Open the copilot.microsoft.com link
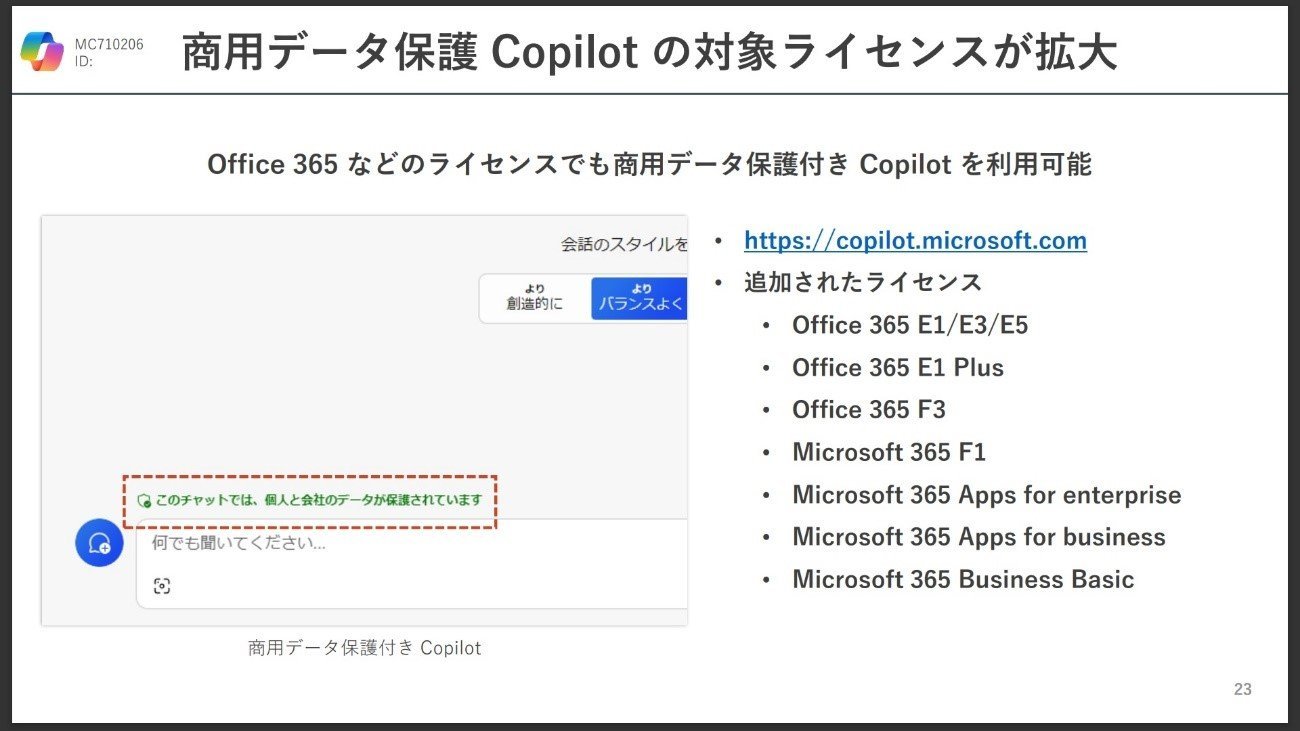 pos(915,240)
